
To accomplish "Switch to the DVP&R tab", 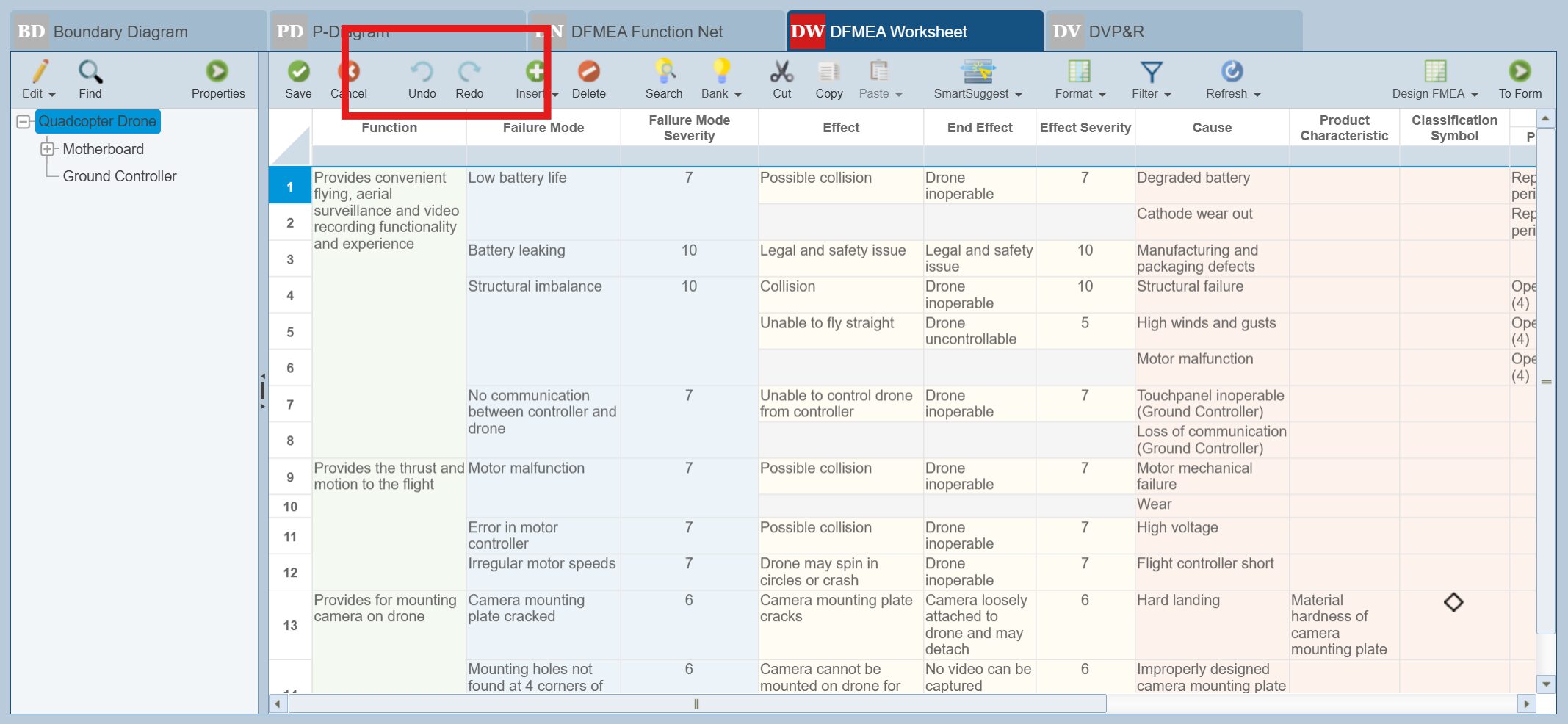I will click(1116, 32).
